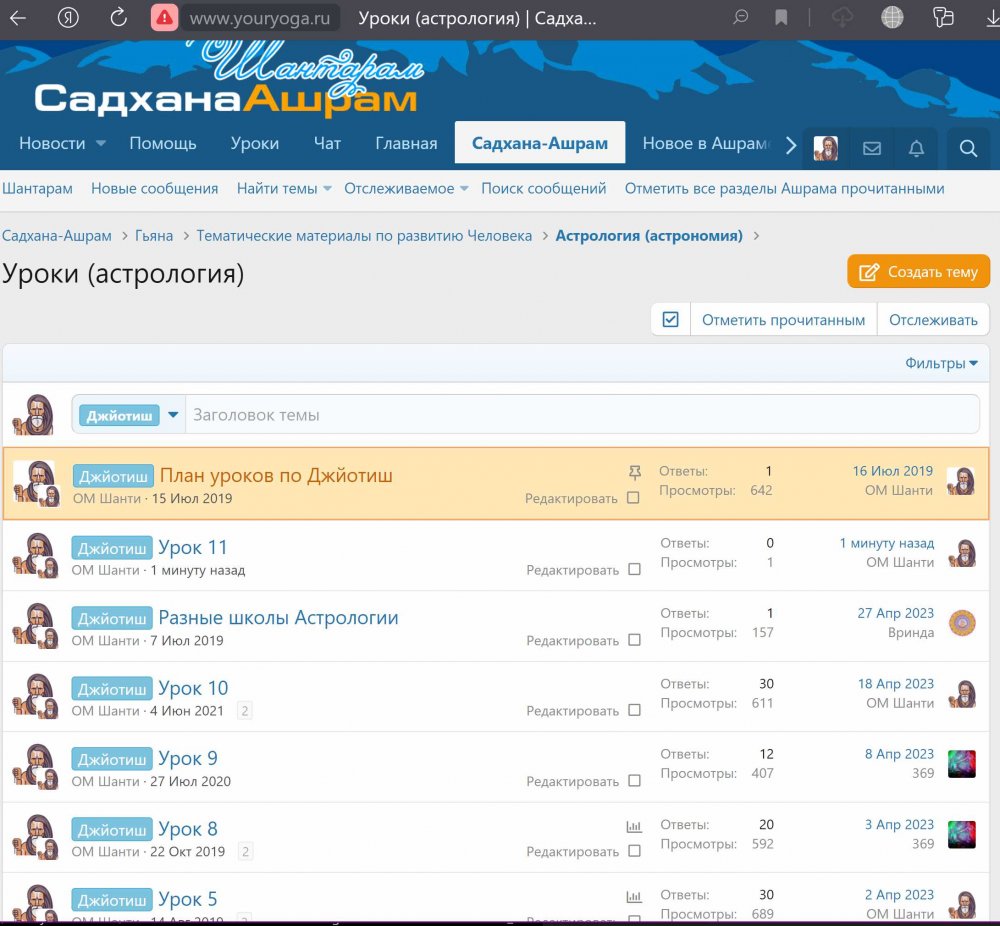The width and height of the screenshot is (1000, 926).
Task: Switch to the Уроки navigation tab
Action: click(255, 143)
